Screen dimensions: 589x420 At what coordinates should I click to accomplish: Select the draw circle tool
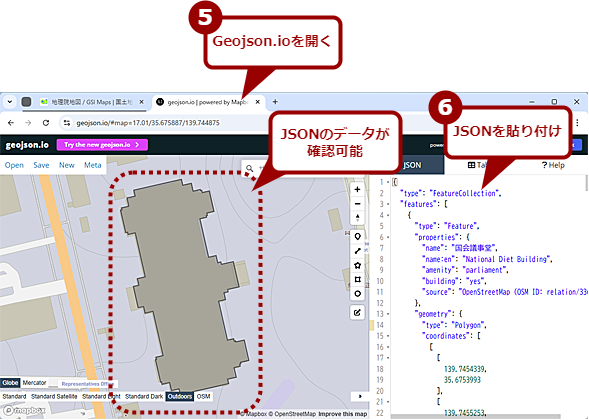(357, 294)
